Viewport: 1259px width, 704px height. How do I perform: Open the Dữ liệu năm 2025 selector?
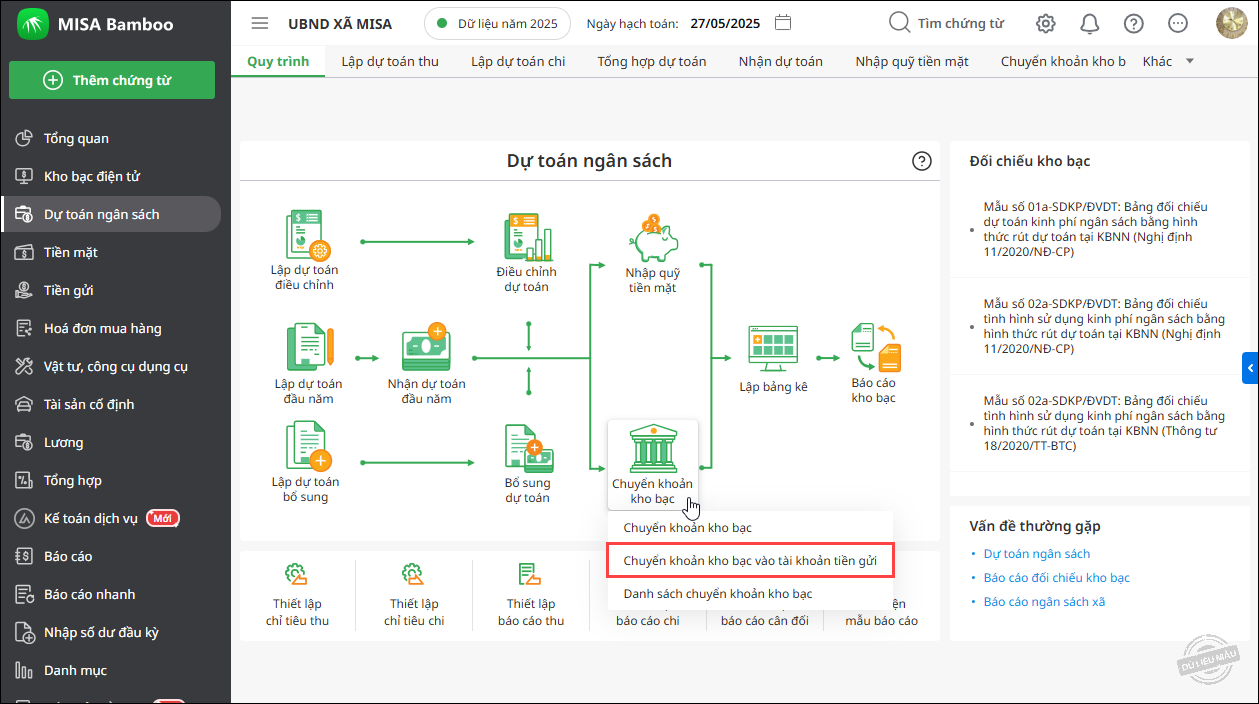click(x=497, y=23)
